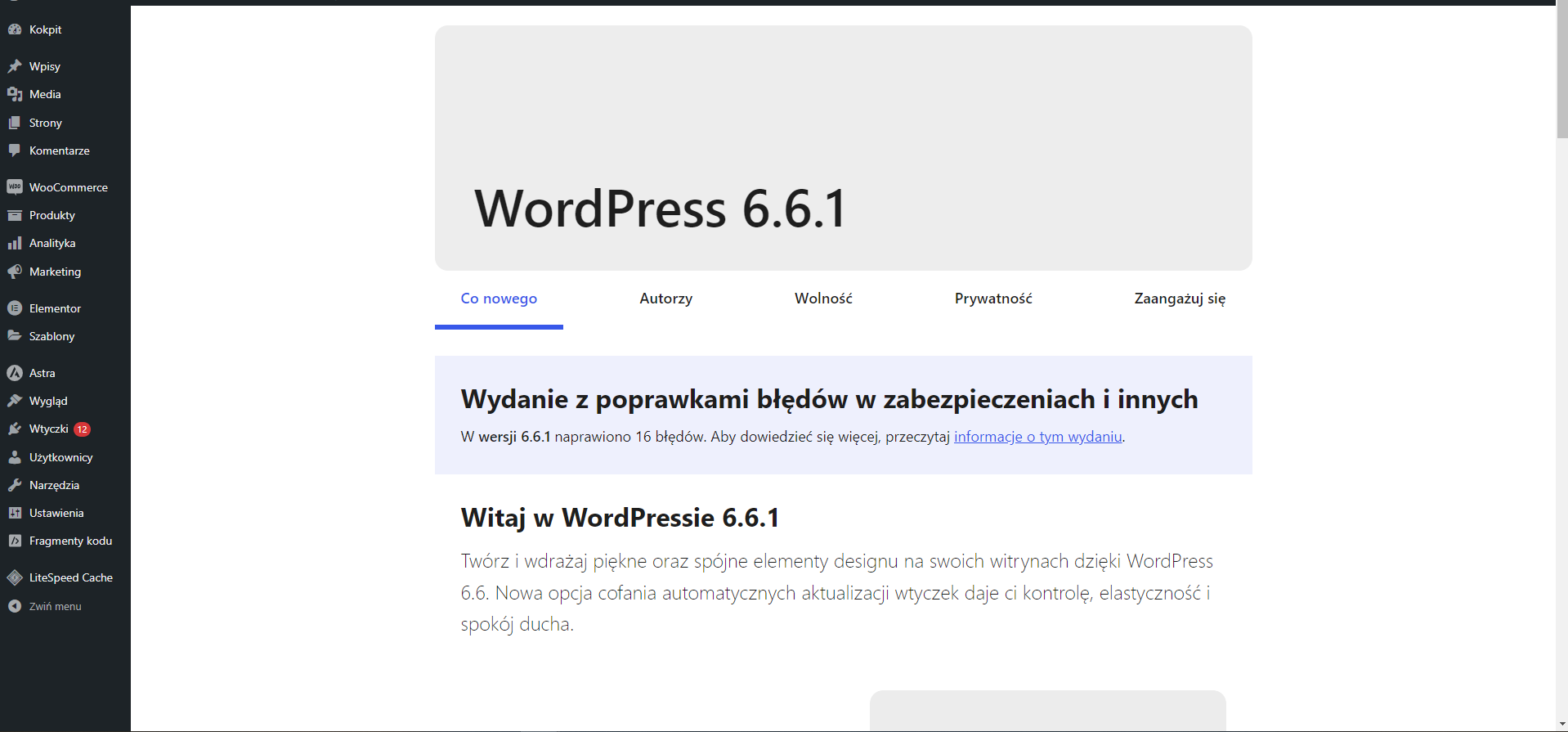Click the WordPress 6.6.1 banner heading
Screen dimensions: 1568x732
661,208
